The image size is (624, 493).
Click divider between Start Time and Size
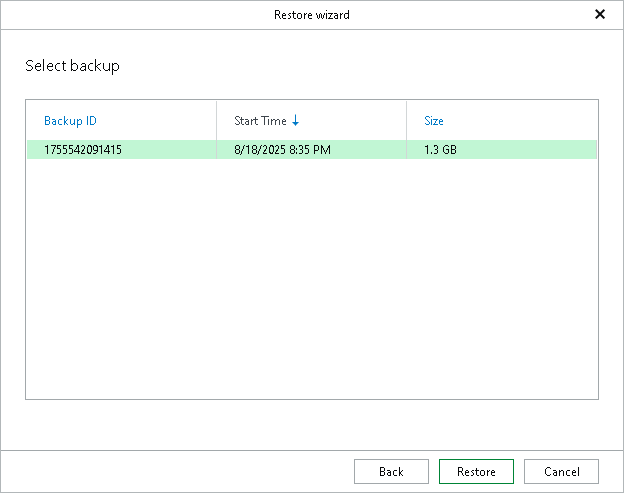(x=406, y=121)
